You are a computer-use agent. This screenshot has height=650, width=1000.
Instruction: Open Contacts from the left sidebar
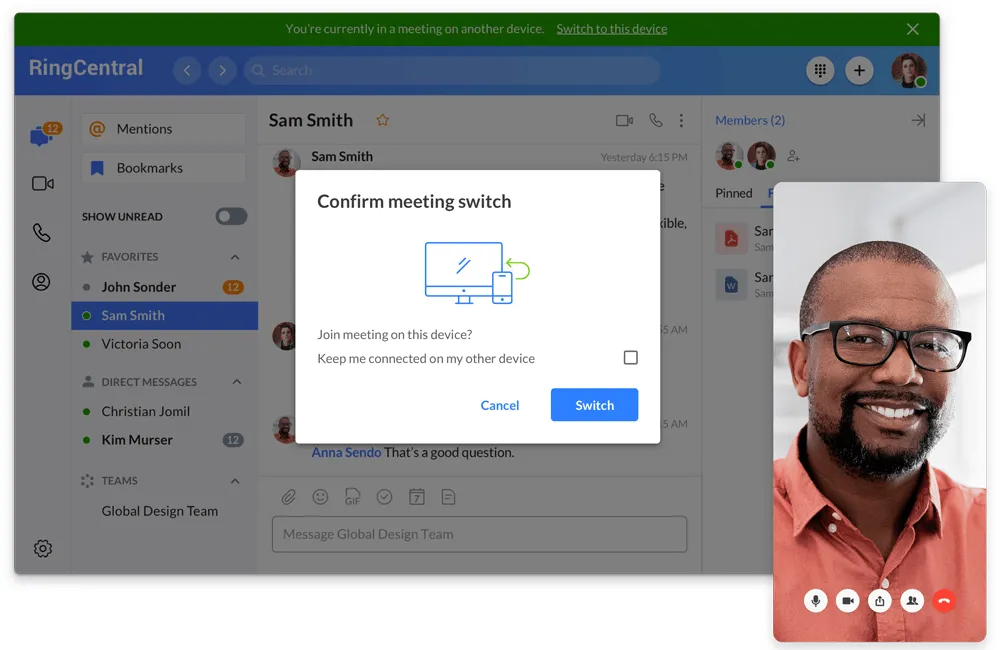41,282
